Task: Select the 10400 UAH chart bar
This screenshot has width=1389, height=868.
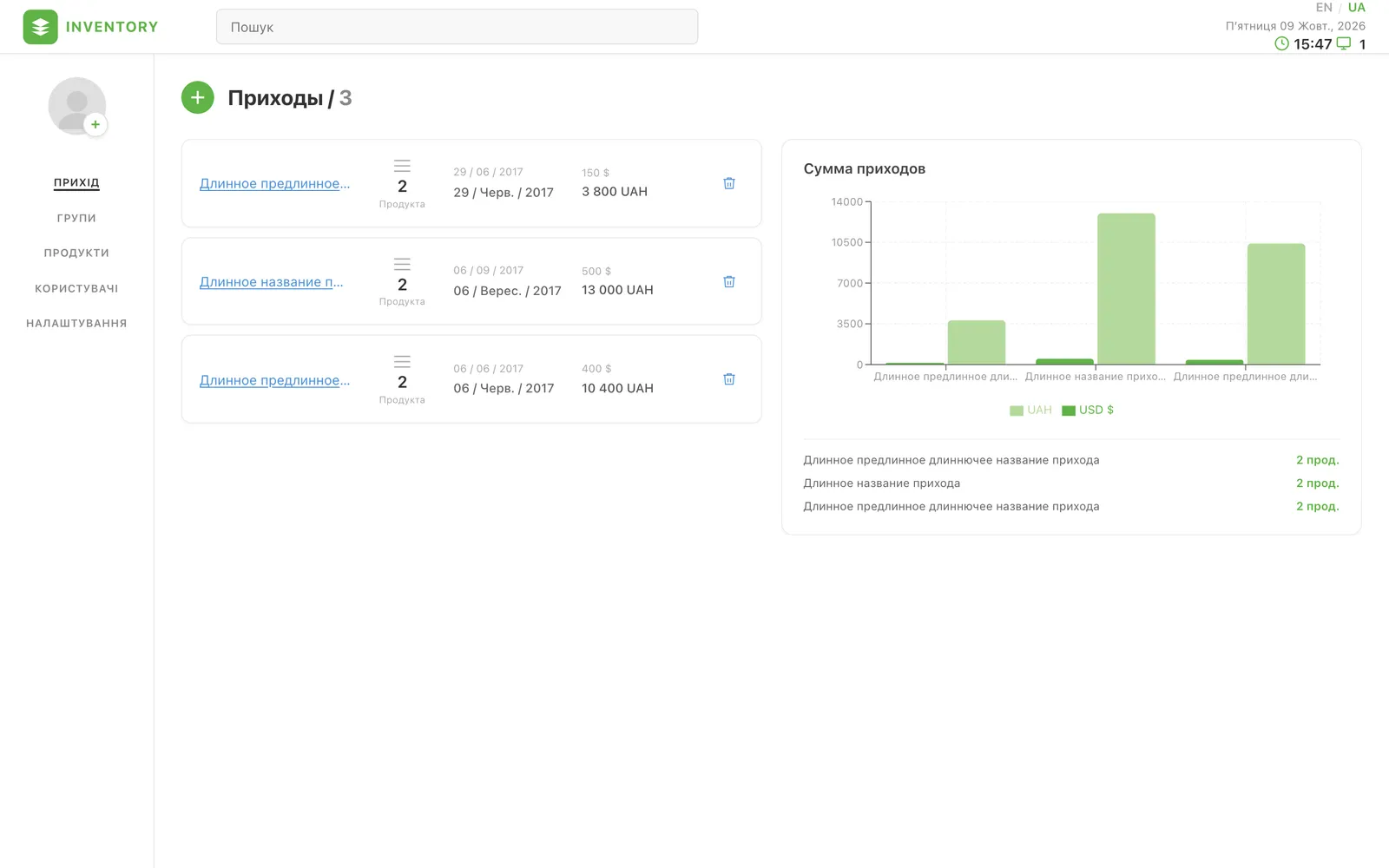Action: 1276,304
